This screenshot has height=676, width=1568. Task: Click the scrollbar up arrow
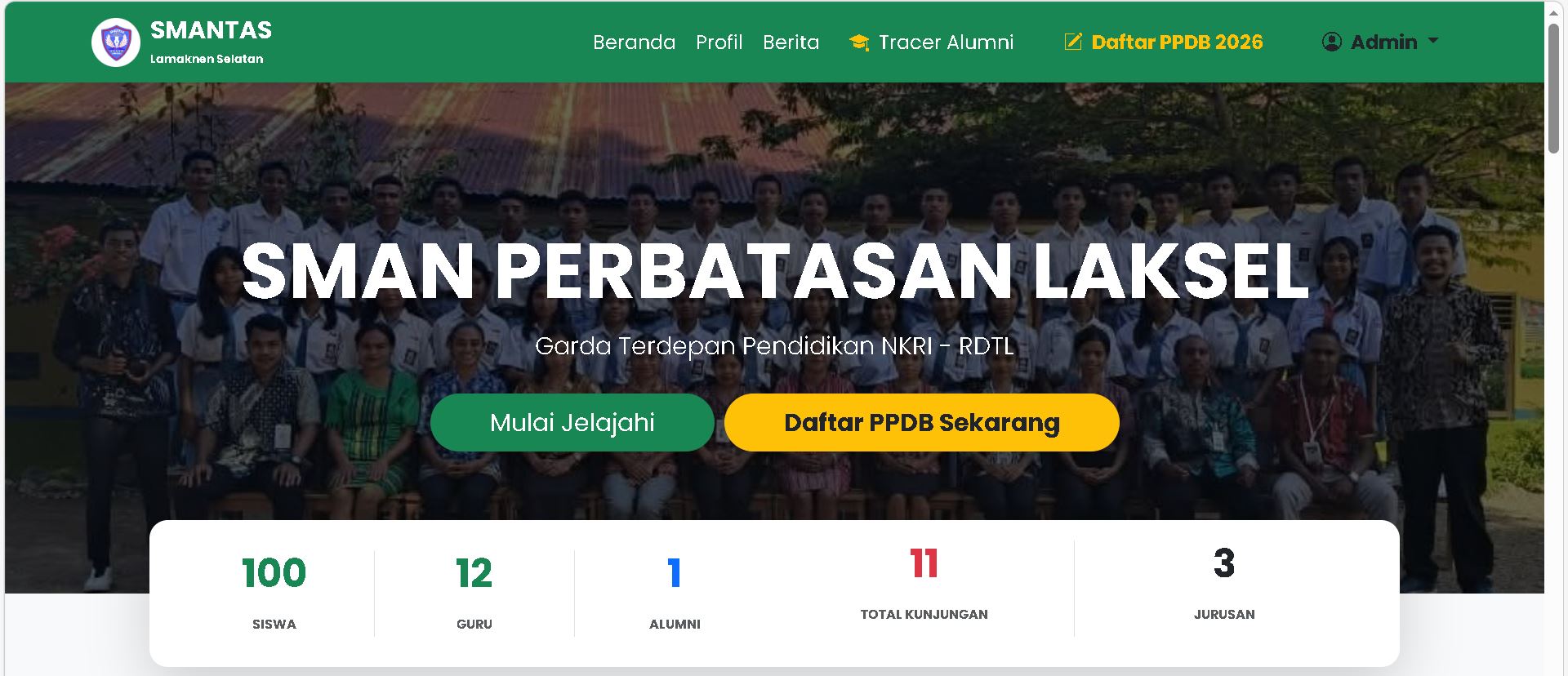pyautogui.click(x=1553, y=11)
